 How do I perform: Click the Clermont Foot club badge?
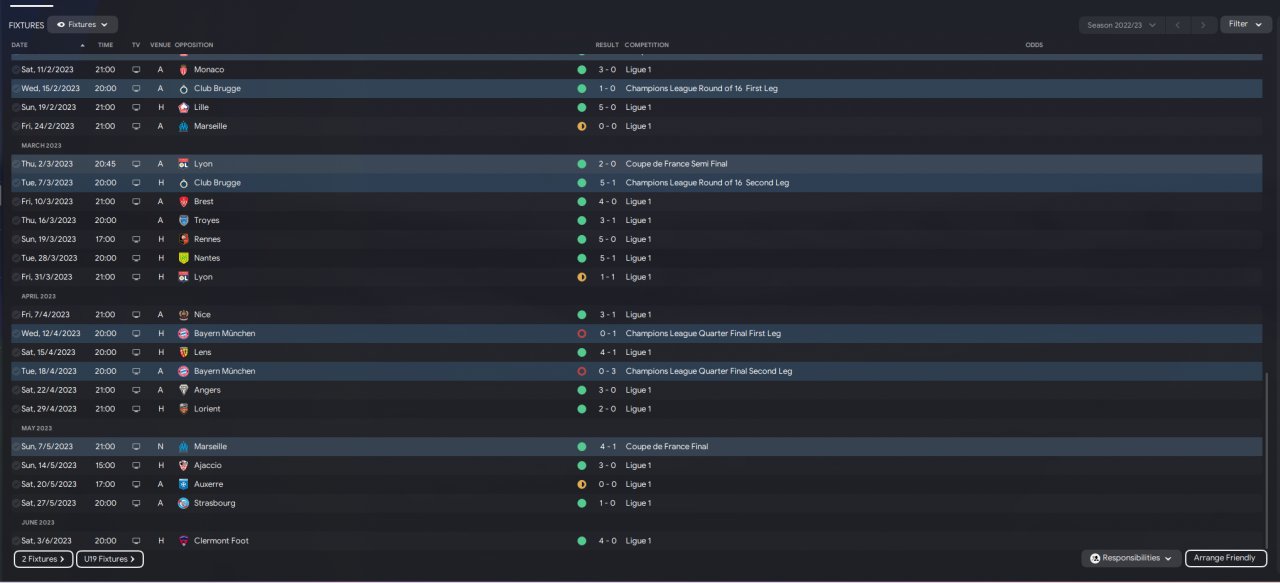[x=183, y=541]
